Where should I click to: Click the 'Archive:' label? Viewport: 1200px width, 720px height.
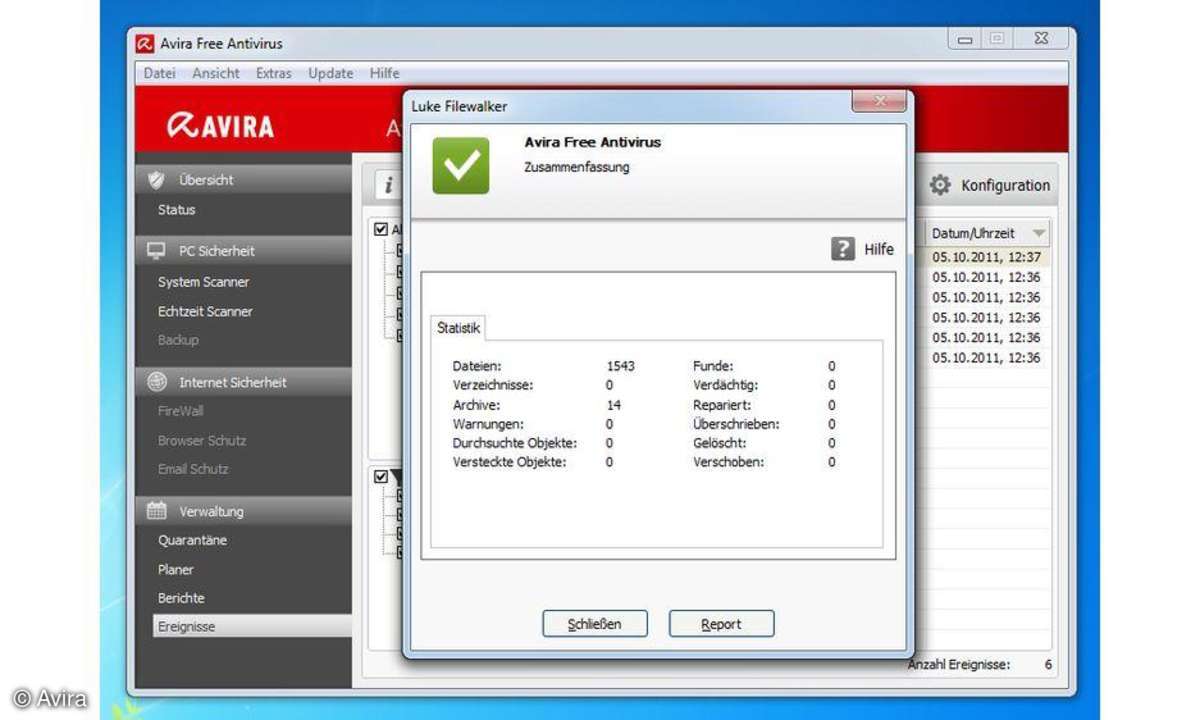coord(476,405)
